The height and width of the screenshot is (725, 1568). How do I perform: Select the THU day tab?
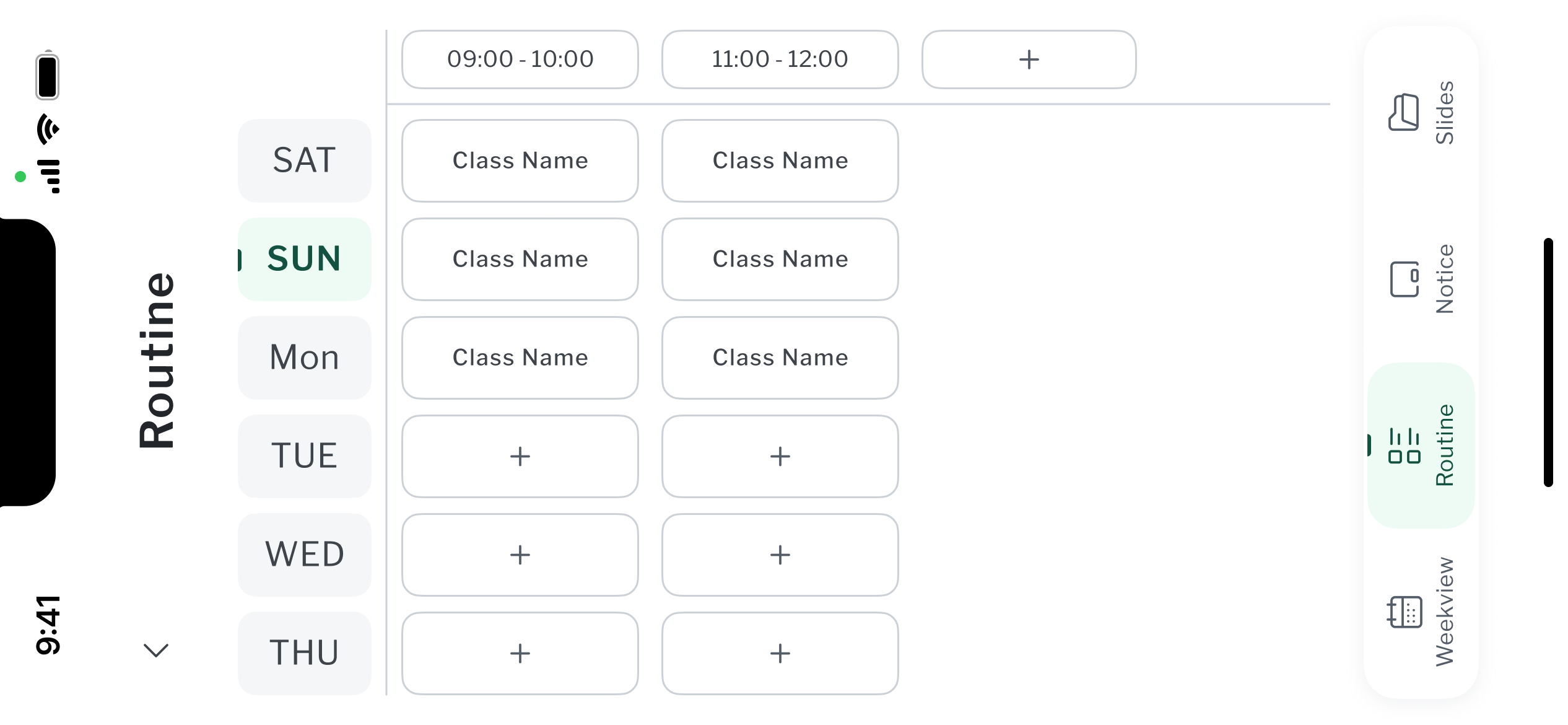point(303,652)
